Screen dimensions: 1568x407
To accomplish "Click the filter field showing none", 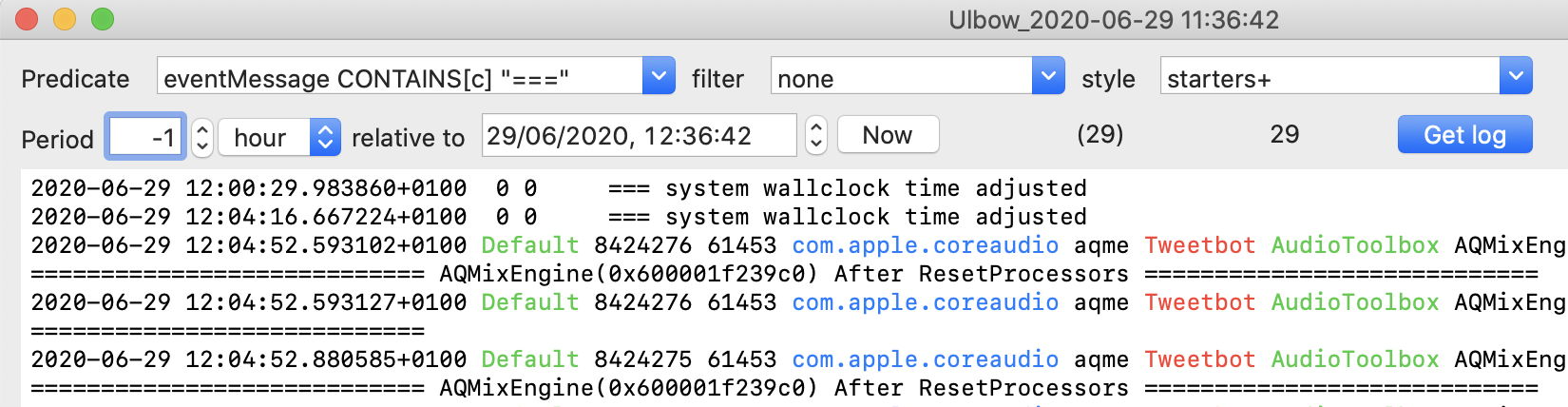I will 901,78.
